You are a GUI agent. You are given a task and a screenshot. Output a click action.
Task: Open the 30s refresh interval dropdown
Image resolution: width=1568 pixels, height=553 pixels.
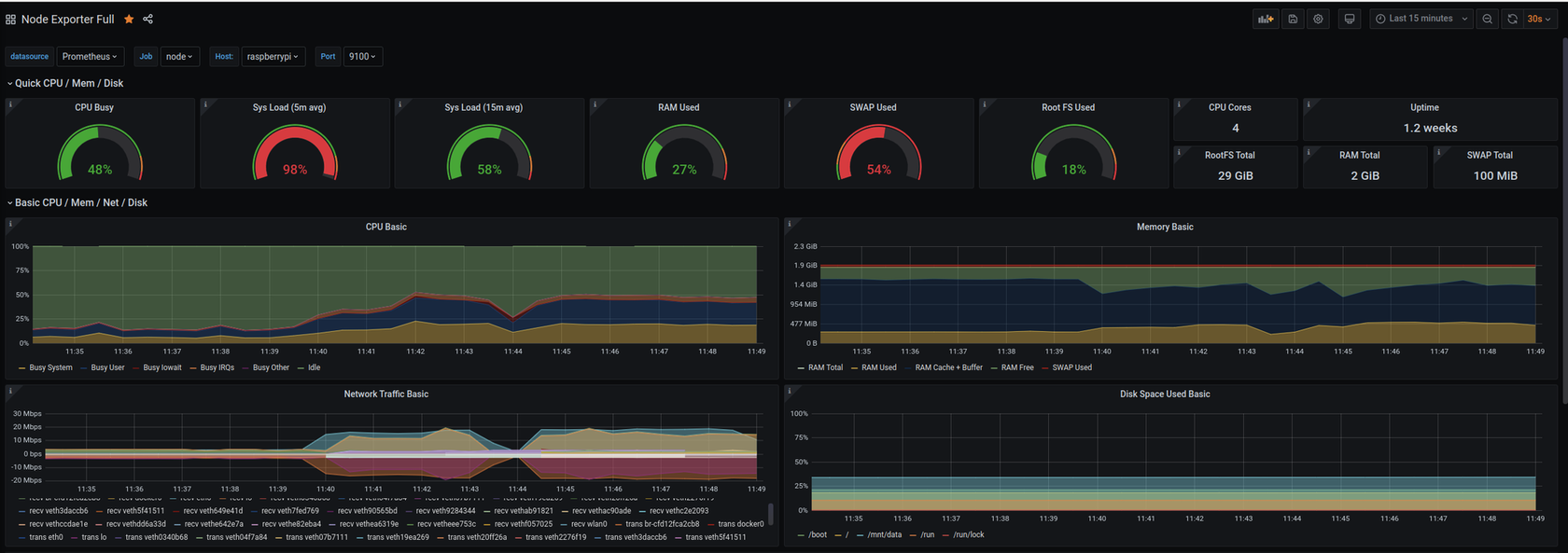tap(1539, 19)
